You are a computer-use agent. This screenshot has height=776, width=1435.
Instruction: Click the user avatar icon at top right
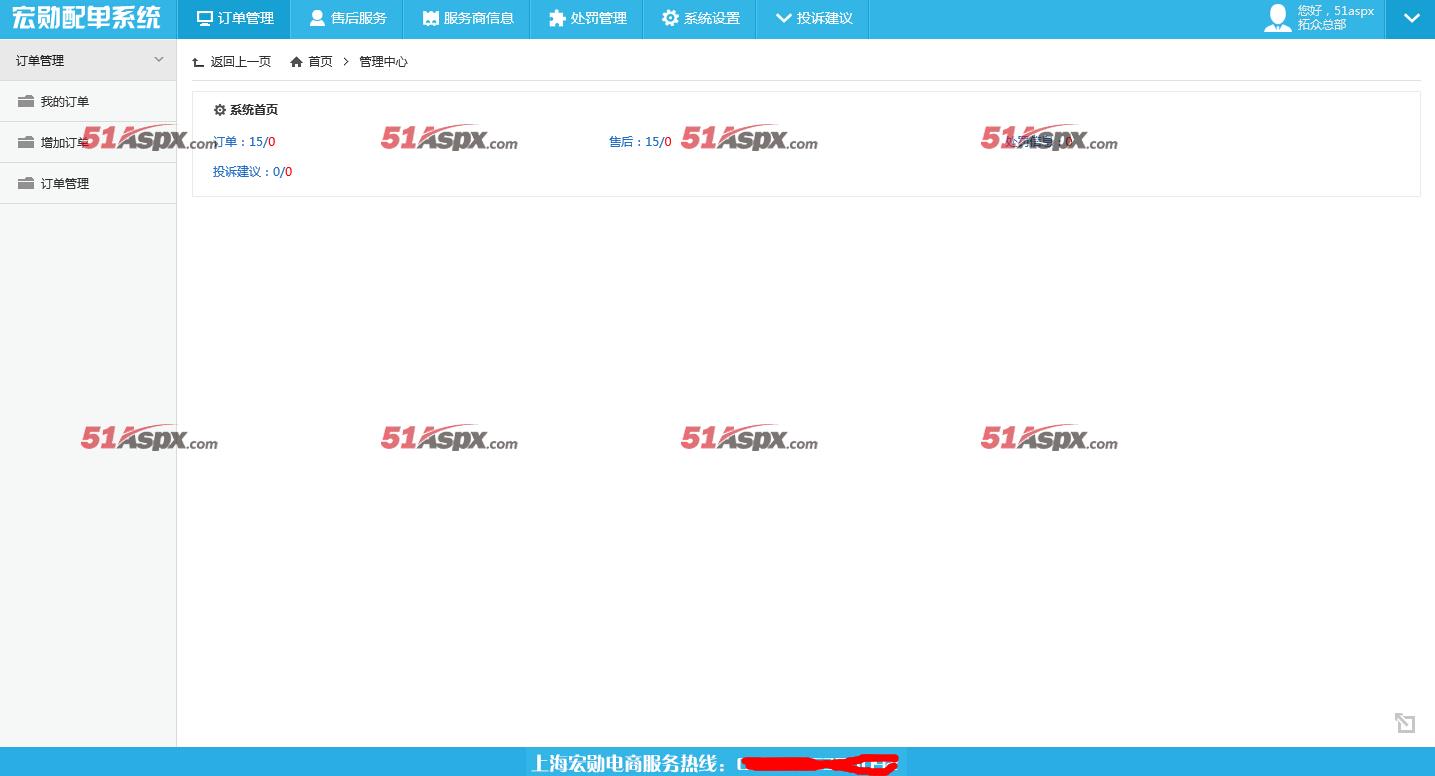click(x=1278, y=18)
